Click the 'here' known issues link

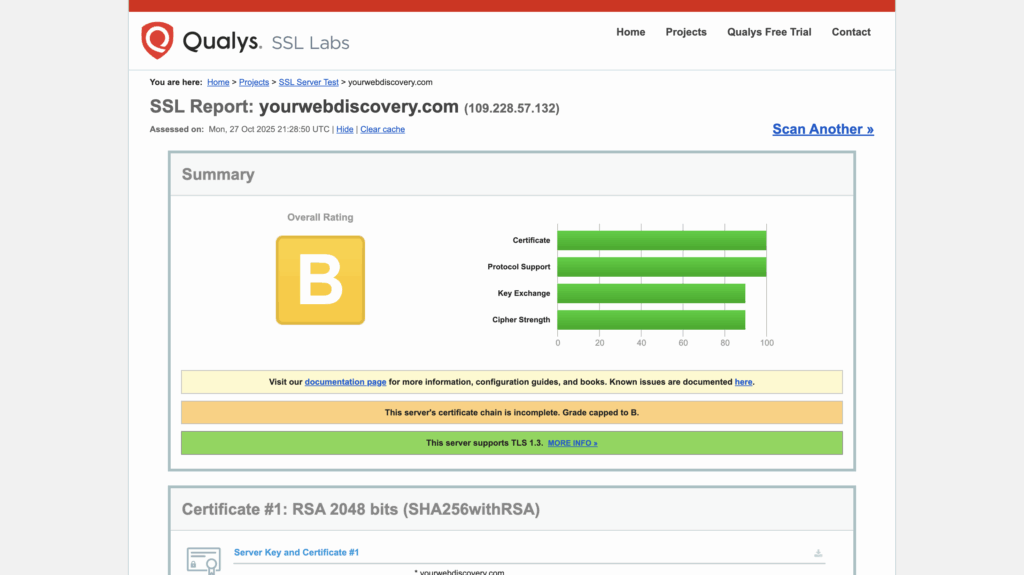743,382
